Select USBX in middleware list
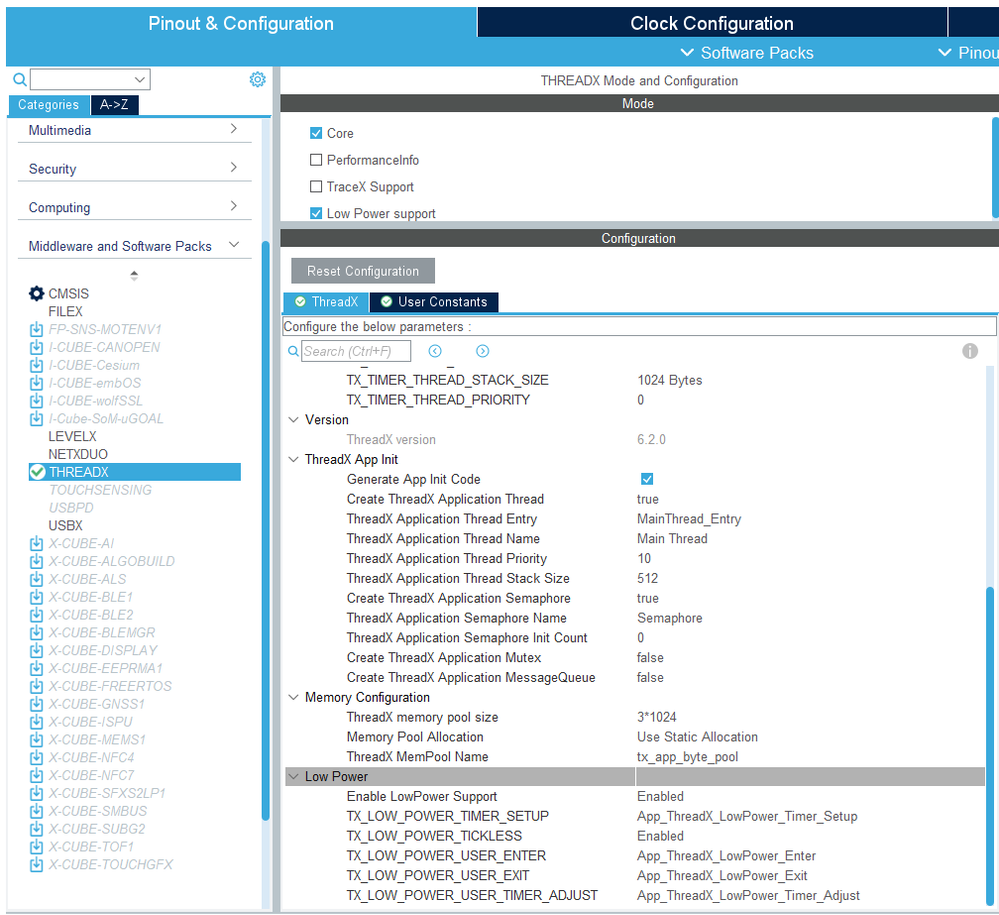 [x=66, y=526]
